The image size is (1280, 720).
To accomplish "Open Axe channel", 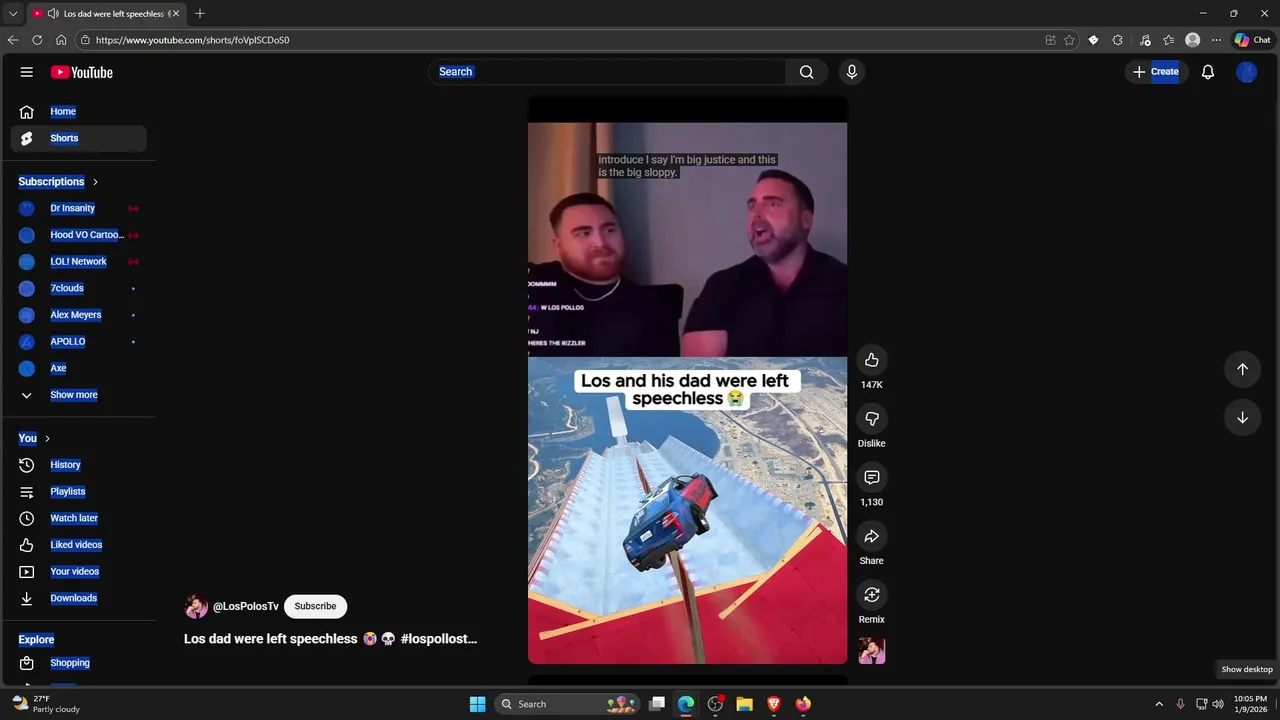I will [78, 368].
